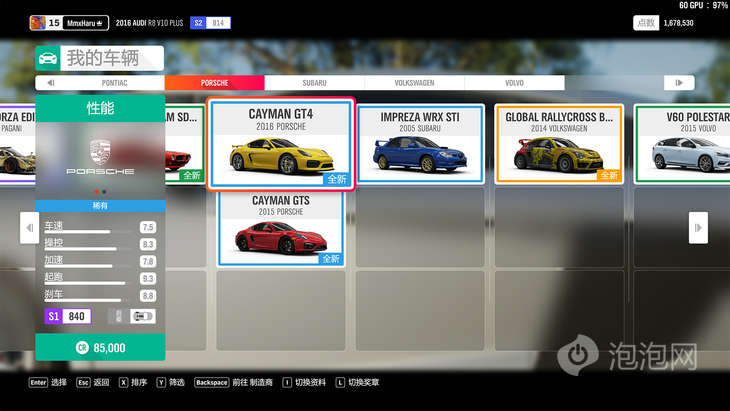Viewport: 730px width, 411px height.
Task: Select the Cayman GTS 2015 Porsche card
Action: (x=281, y=229)
